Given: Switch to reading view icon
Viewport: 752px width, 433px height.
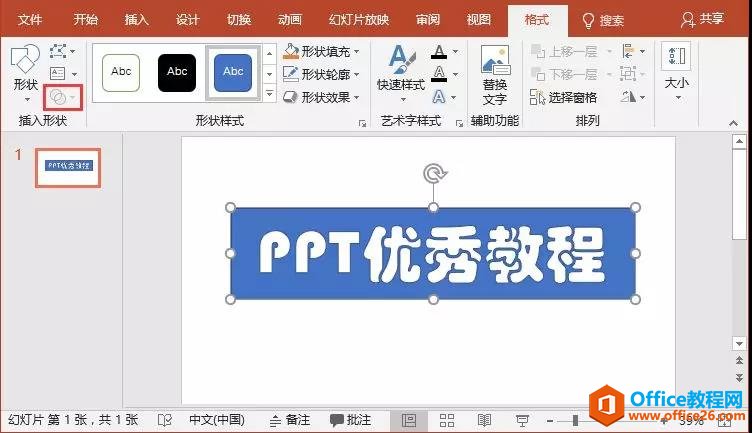Looking at the screenshot, I should click(484, 421).
